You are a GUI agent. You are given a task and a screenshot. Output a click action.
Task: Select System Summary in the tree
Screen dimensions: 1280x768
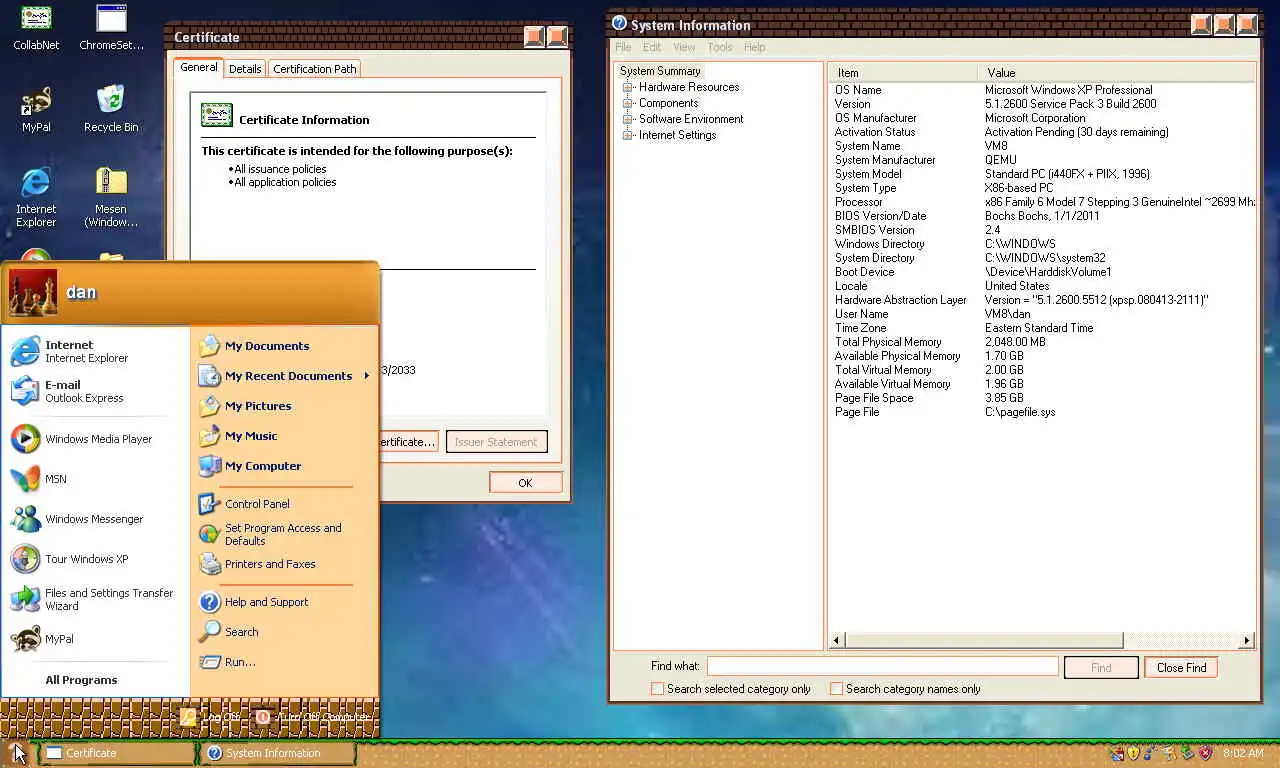[660, 71]
